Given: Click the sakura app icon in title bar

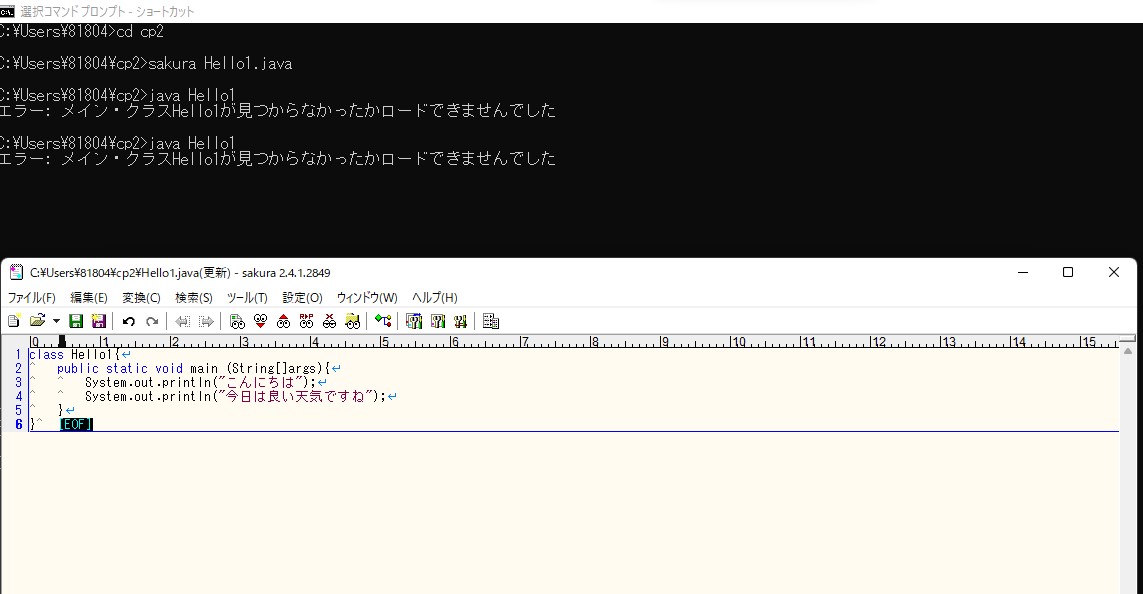Looking at the screenshot, I should tap(16, 273).
